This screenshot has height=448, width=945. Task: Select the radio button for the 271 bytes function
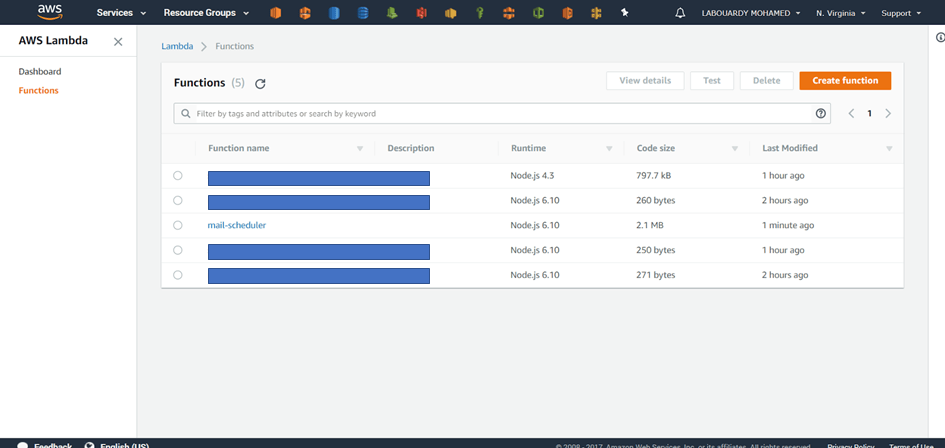pos(177,274)
